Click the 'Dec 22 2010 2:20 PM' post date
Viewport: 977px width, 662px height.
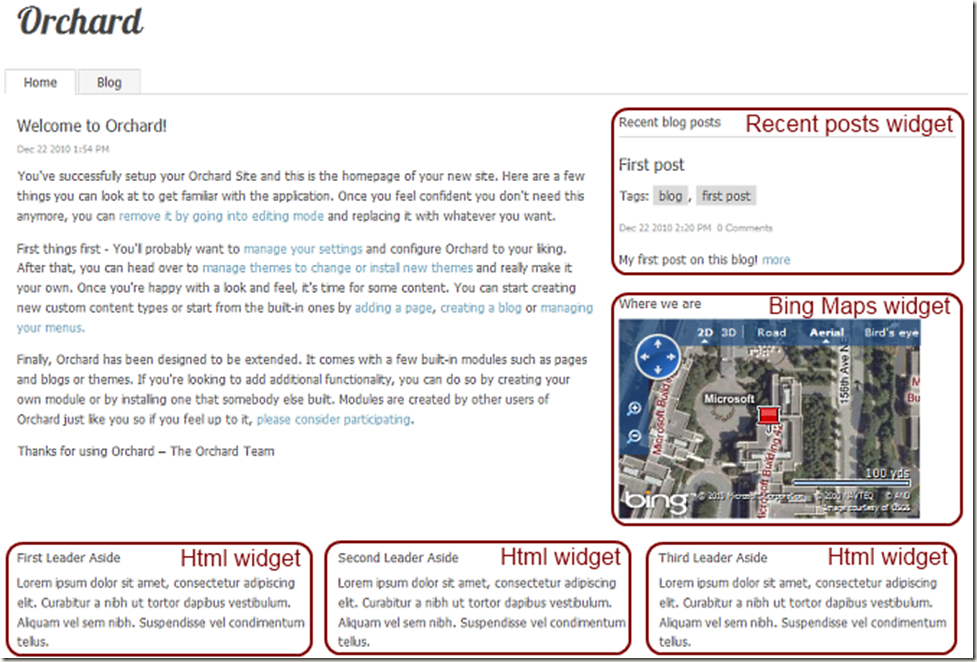[665, 228]
